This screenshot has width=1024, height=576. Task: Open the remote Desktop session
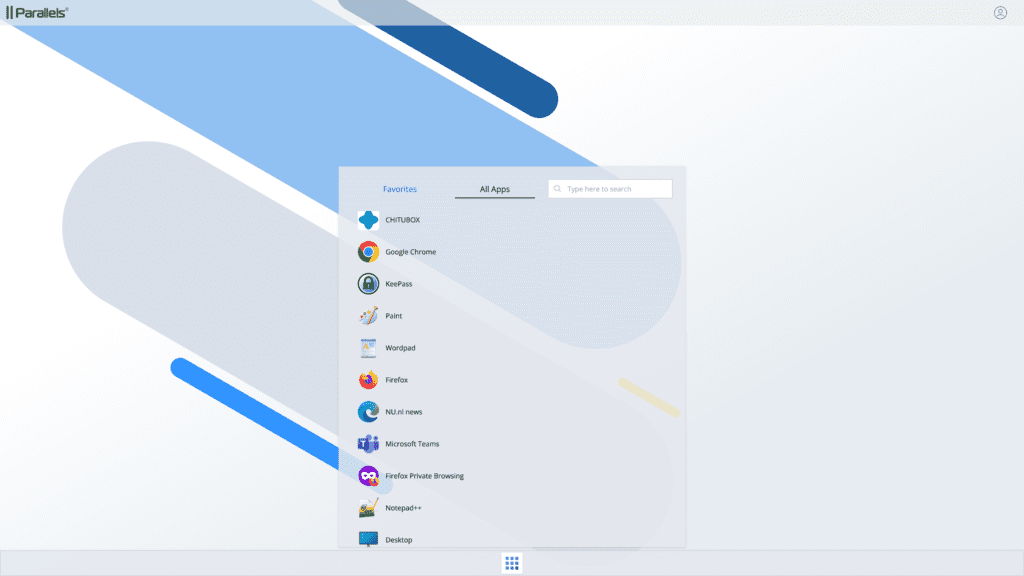(399, 539)
